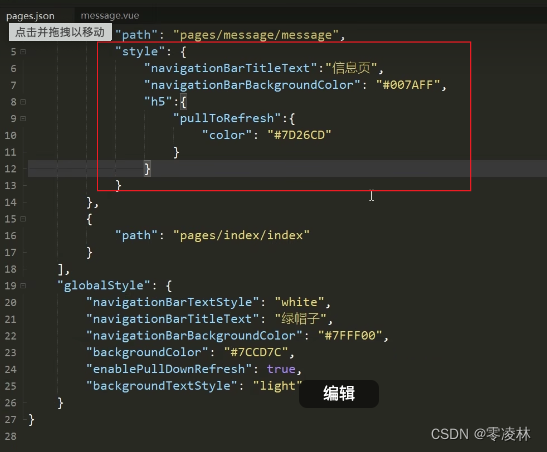The image size is (547, 452).
Task: Click the "navigationBarTextStyle" key
Action: 172,302
